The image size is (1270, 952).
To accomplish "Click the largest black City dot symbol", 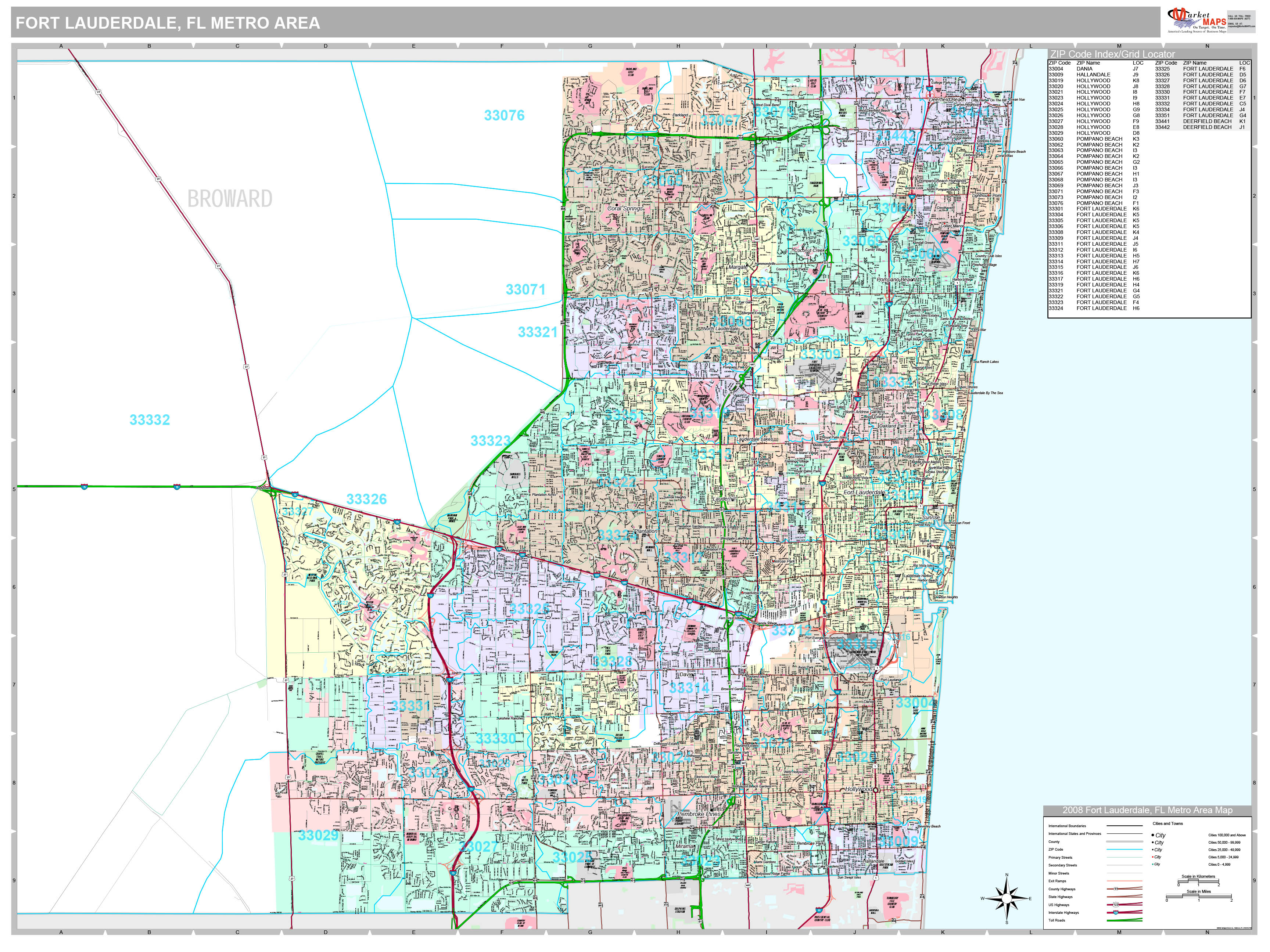I will click(1153, 835).
